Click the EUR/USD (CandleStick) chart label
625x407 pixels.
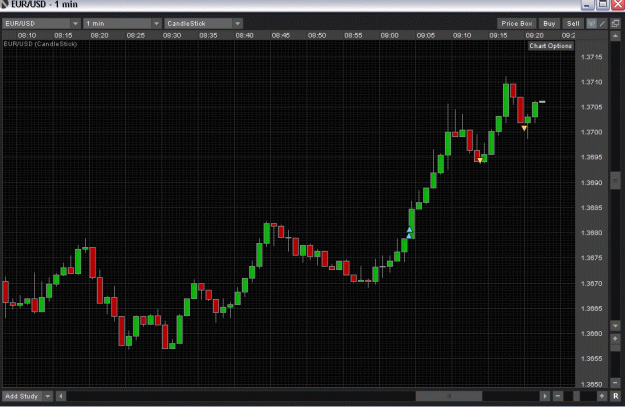pos(40,44)
